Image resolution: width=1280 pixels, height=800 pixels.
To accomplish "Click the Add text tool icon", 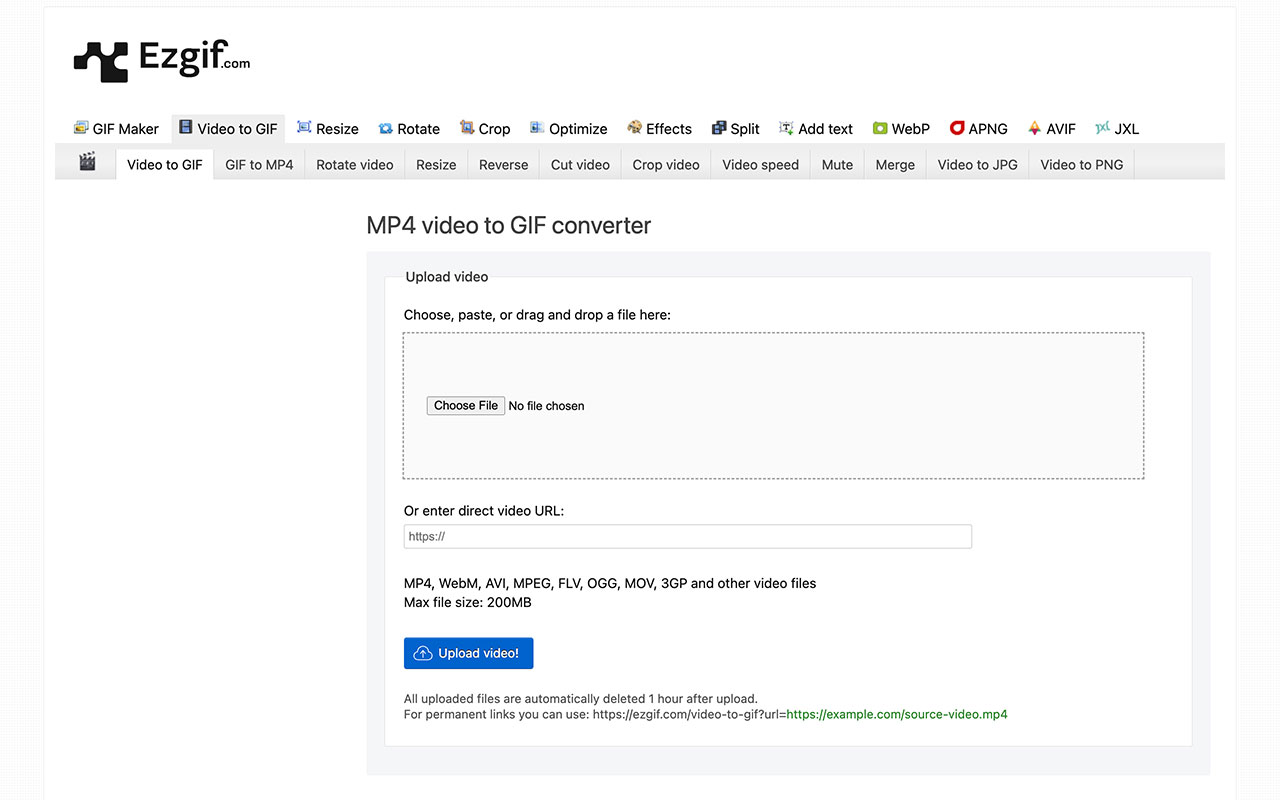I will point(786,128).
